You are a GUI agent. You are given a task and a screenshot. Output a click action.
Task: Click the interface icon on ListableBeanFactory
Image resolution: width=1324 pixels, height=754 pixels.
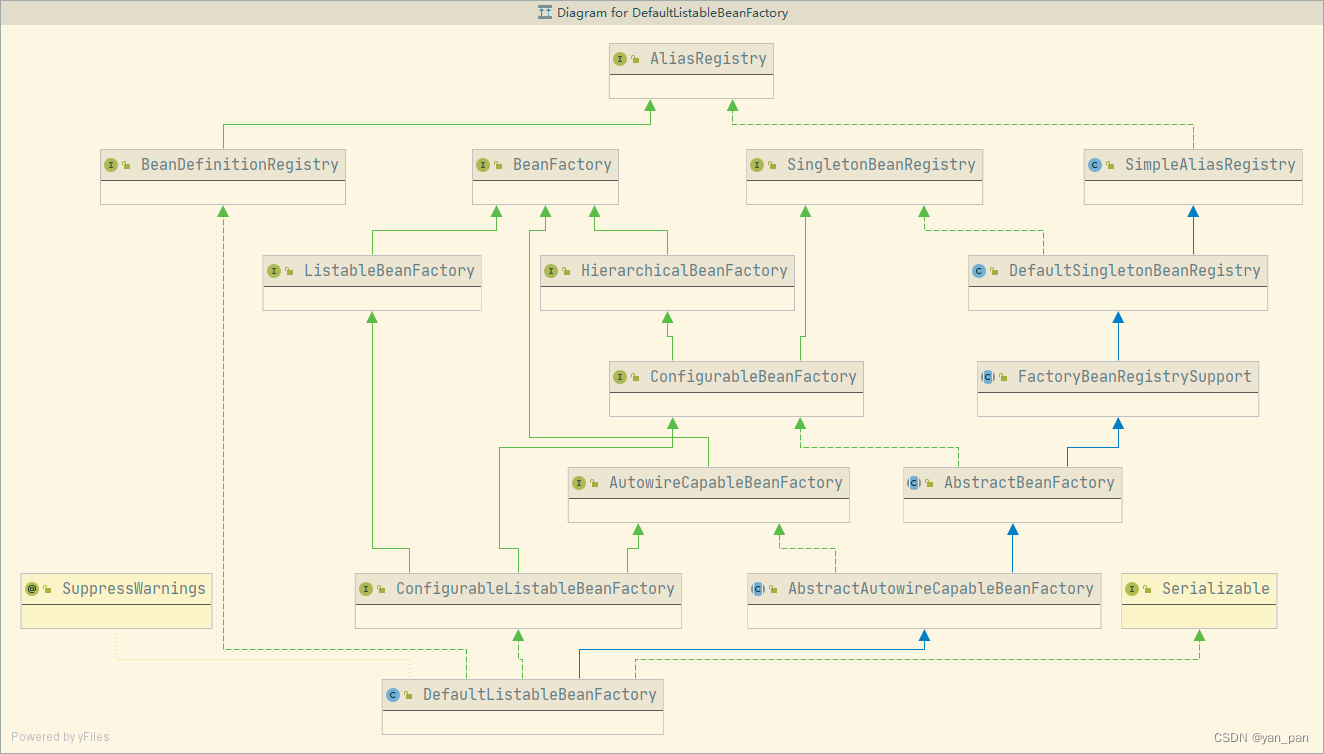(x=274, y=271)
